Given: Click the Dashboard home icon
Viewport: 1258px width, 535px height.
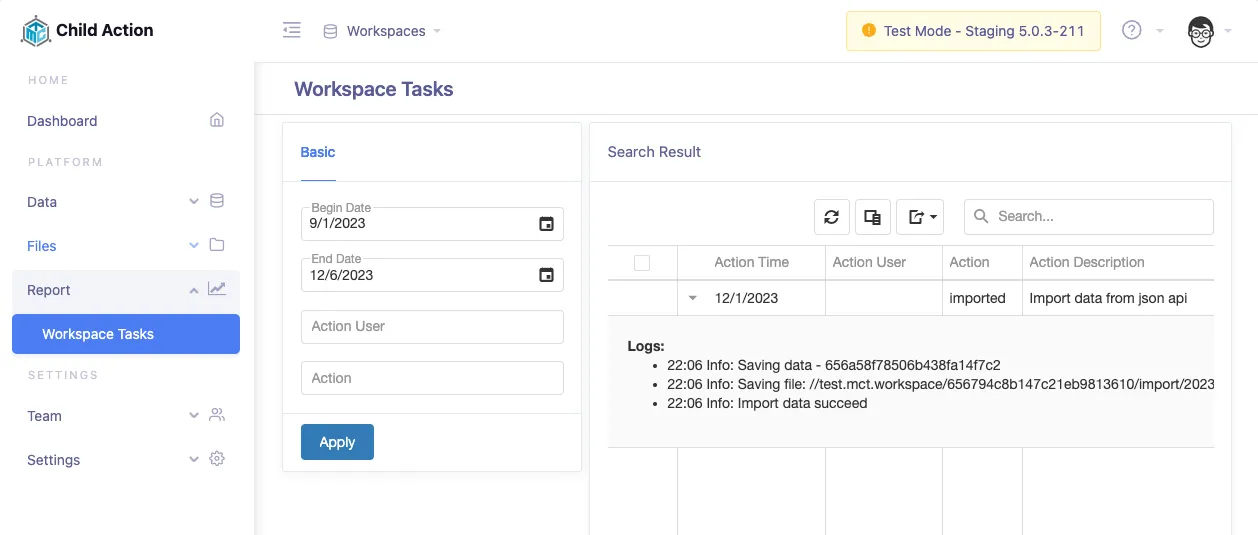Looking at the screenshot, I should (x=217, y=120).
